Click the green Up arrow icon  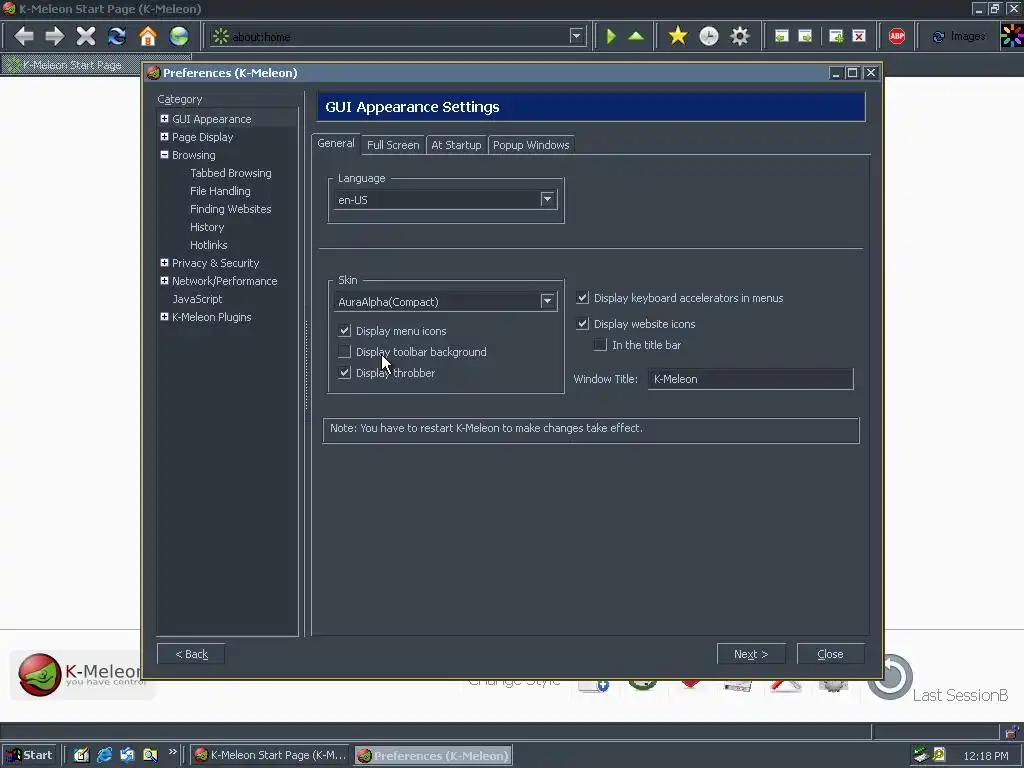(636, 36)
